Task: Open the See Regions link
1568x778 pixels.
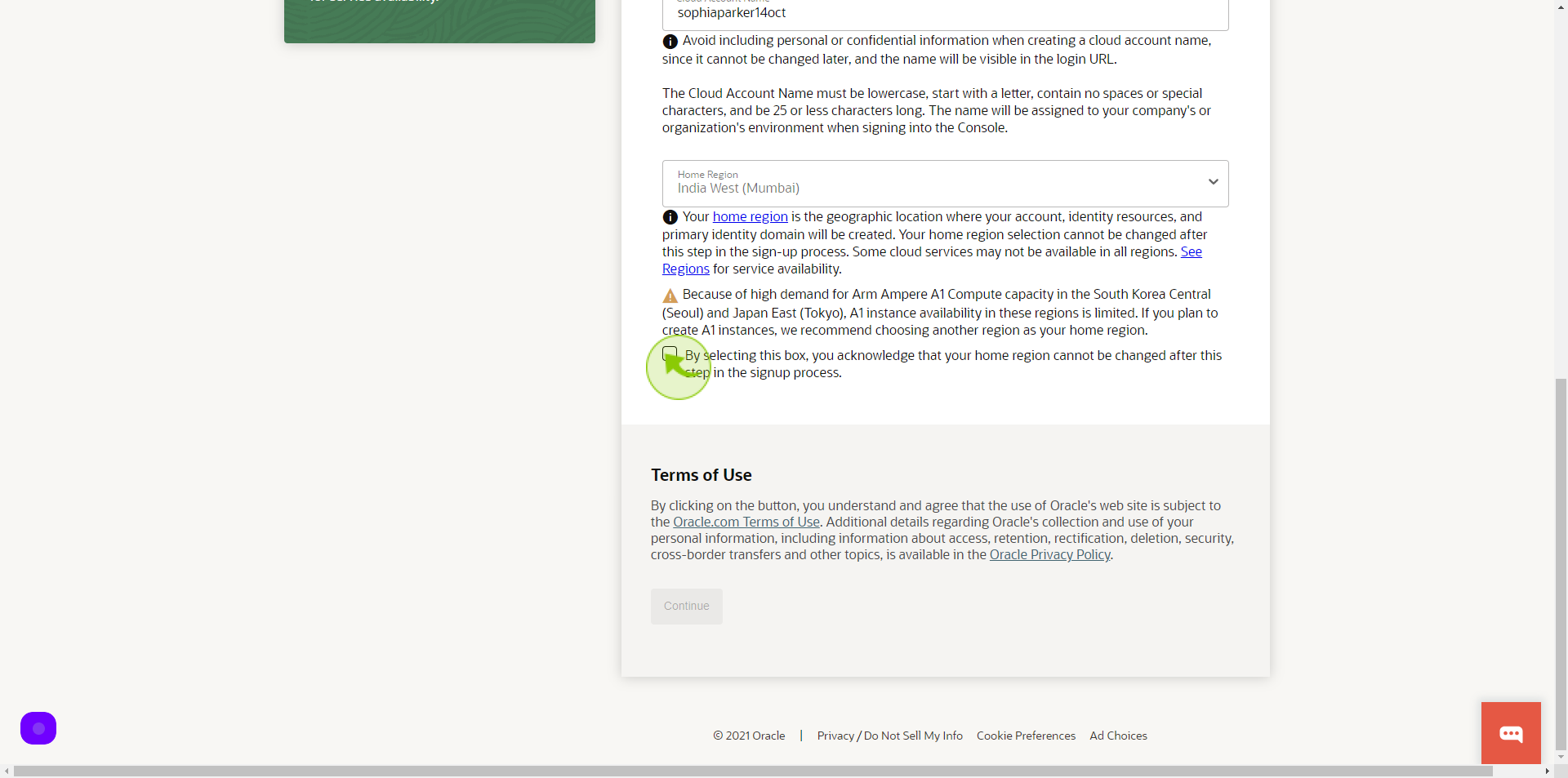Action: coord(932,260)
